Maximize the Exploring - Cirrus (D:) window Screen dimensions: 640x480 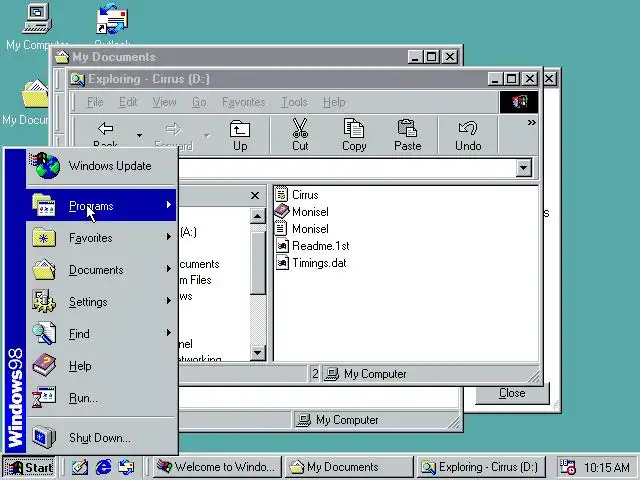(512, 78)
